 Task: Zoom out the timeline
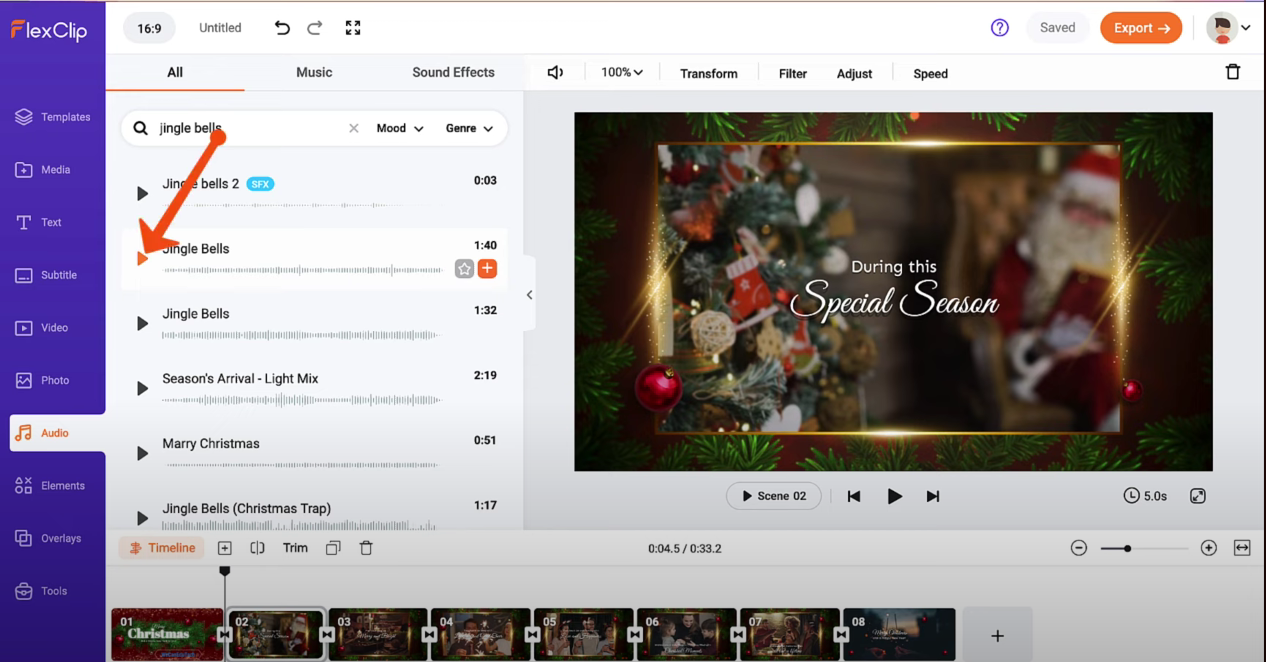1078,548
